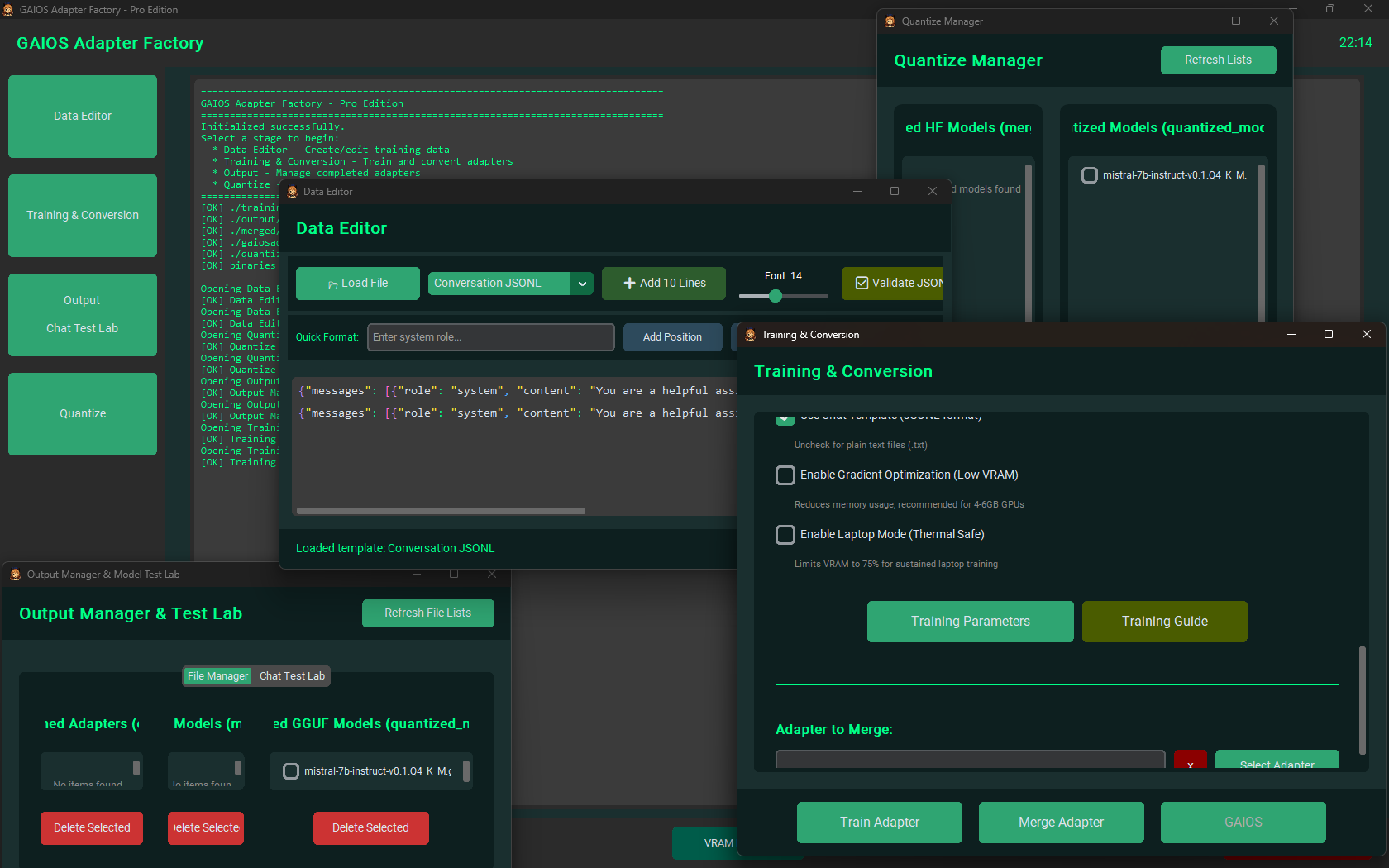Click 'Loaded template: Conversation JSONL' status text
This screenshot has width=1389, height=868.
pos(395,549)
